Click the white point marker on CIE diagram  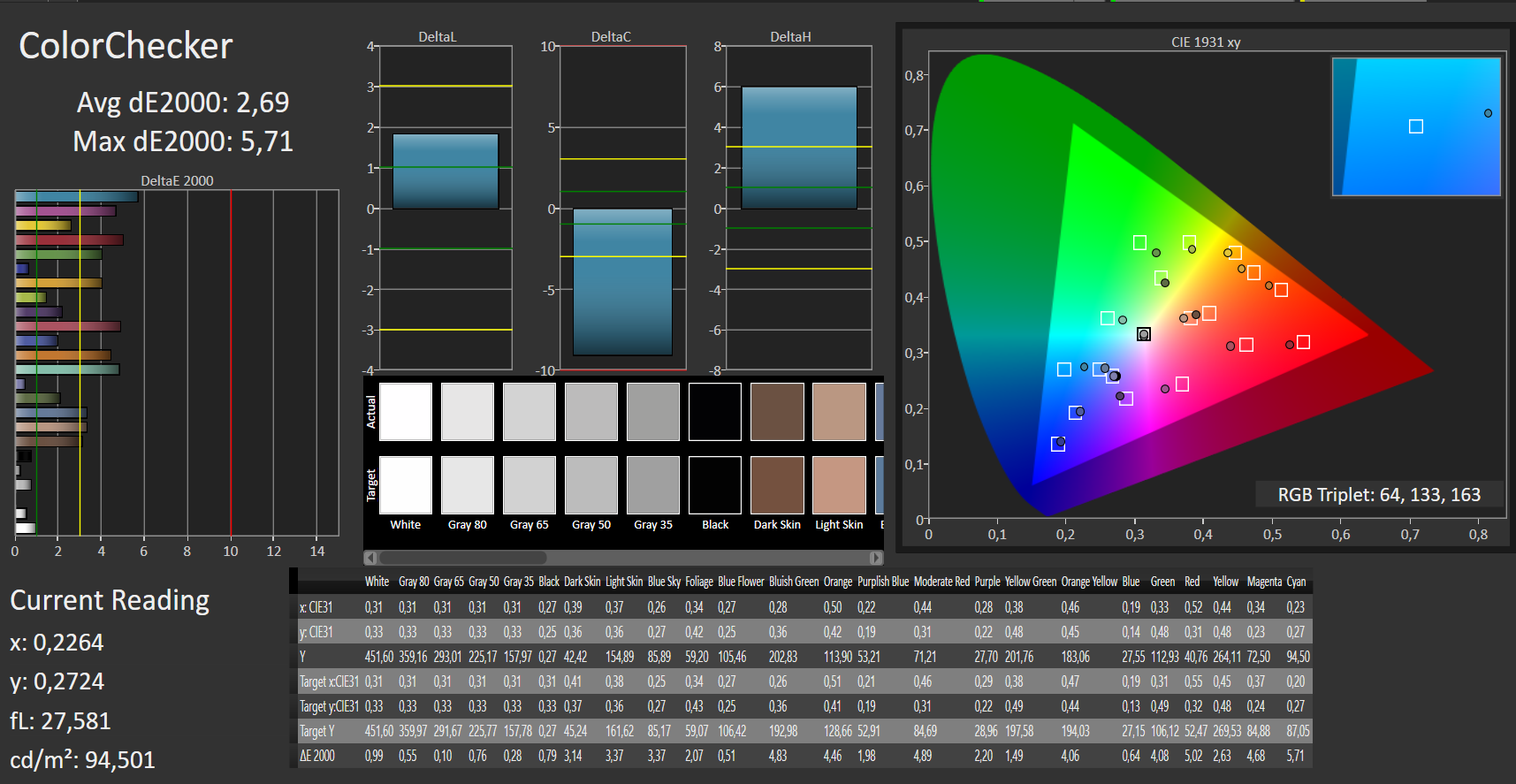pos(1144,334)
